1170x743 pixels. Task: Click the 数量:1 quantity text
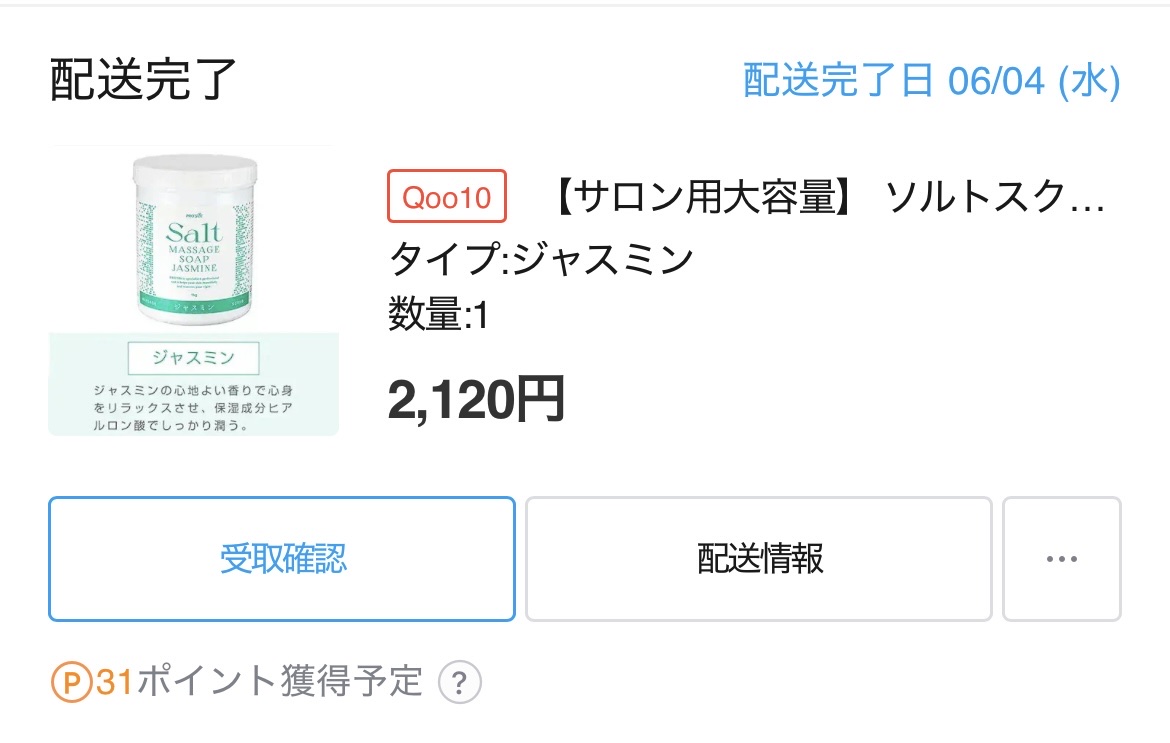click(x=437, y=315)
